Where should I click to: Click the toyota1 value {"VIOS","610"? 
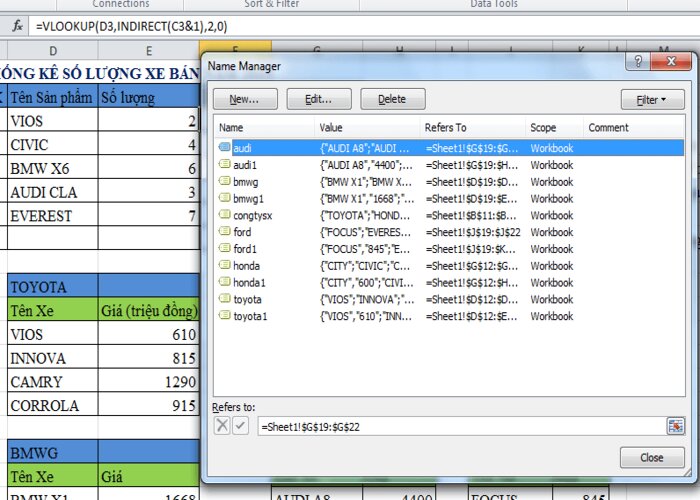click(x=366, y=317)
